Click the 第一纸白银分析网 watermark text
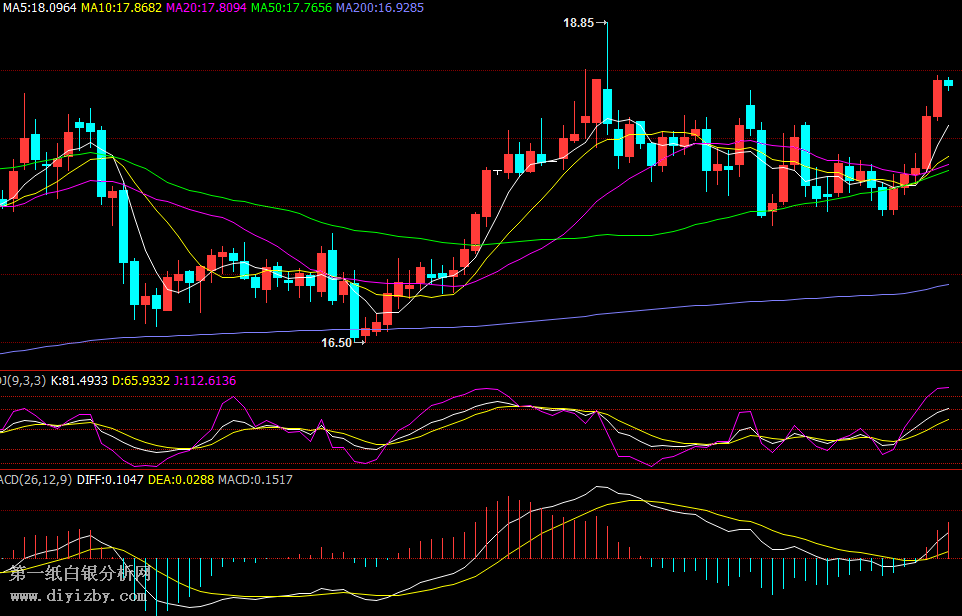This screenshot has width=962, height=616. click(x=80, y=574)
